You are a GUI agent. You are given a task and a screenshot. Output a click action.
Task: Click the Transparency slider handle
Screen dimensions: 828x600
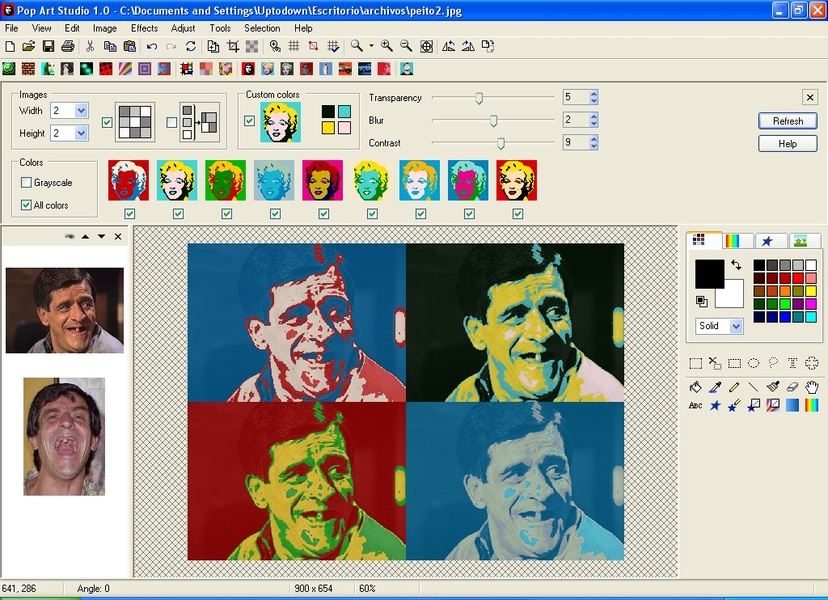click(479, 98)
